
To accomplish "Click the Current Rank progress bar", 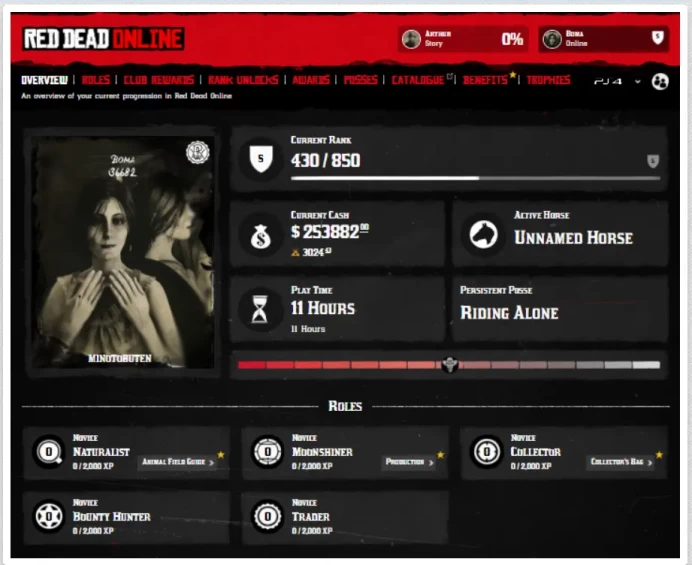I will tap(475, 178).
